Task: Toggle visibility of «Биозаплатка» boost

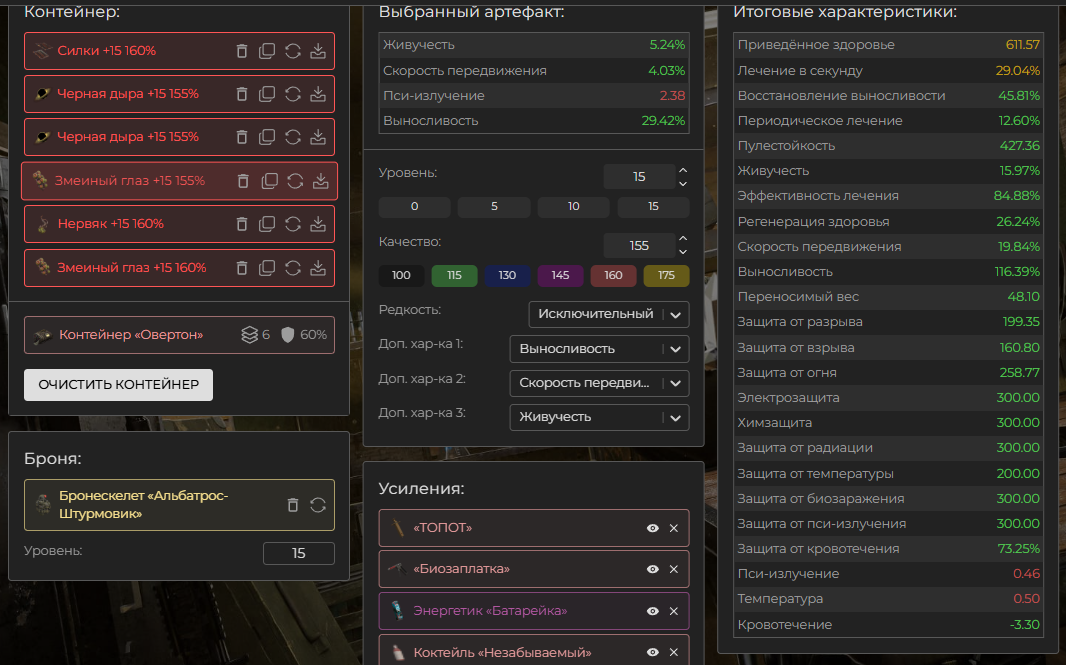Action: (653, 569)
